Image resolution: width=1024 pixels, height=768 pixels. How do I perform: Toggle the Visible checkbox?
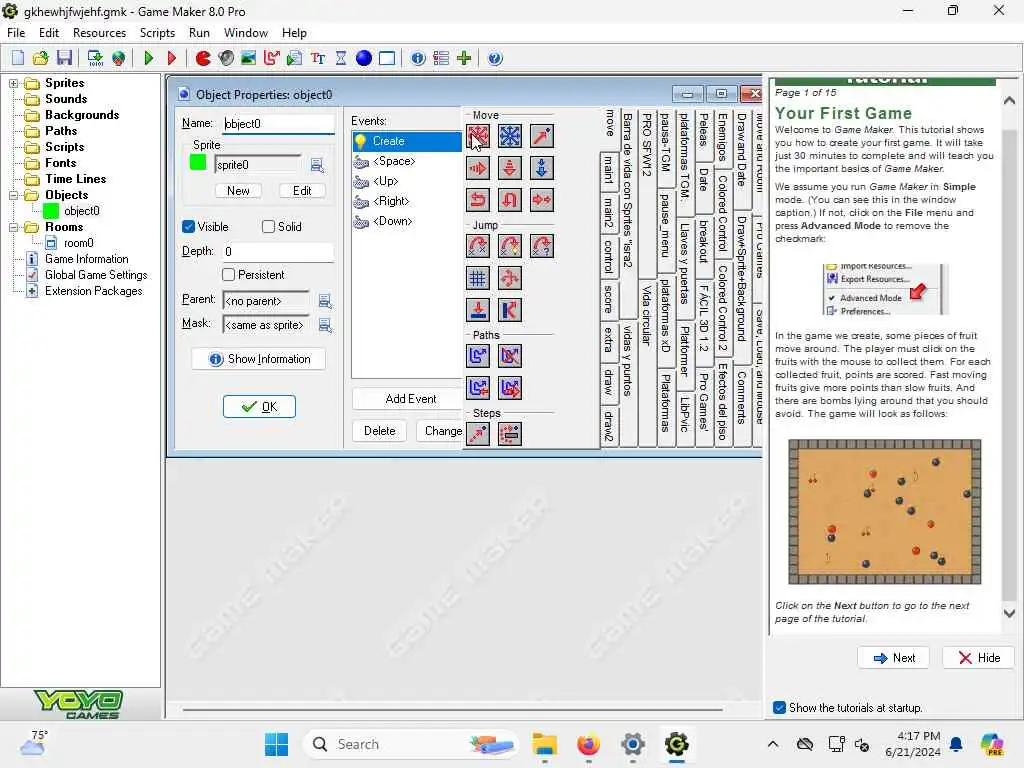click(189, 227)
